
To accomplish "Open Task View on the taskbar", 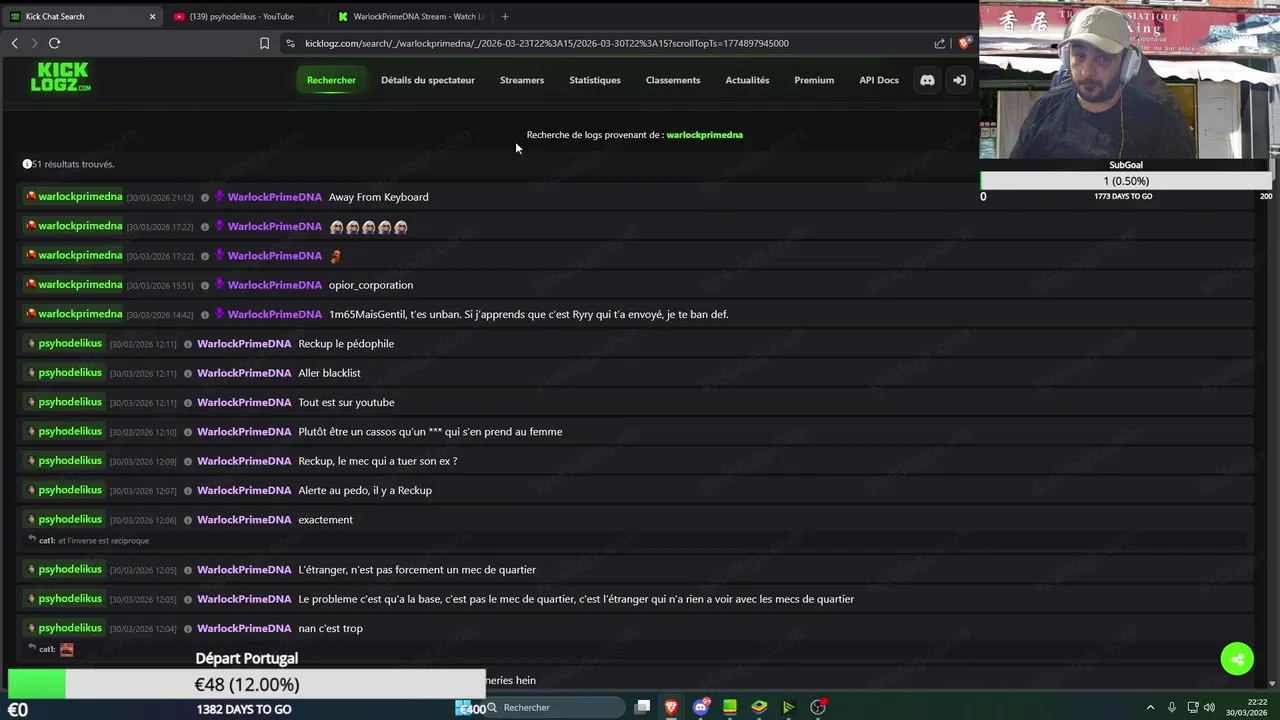I will pos(642,707).
